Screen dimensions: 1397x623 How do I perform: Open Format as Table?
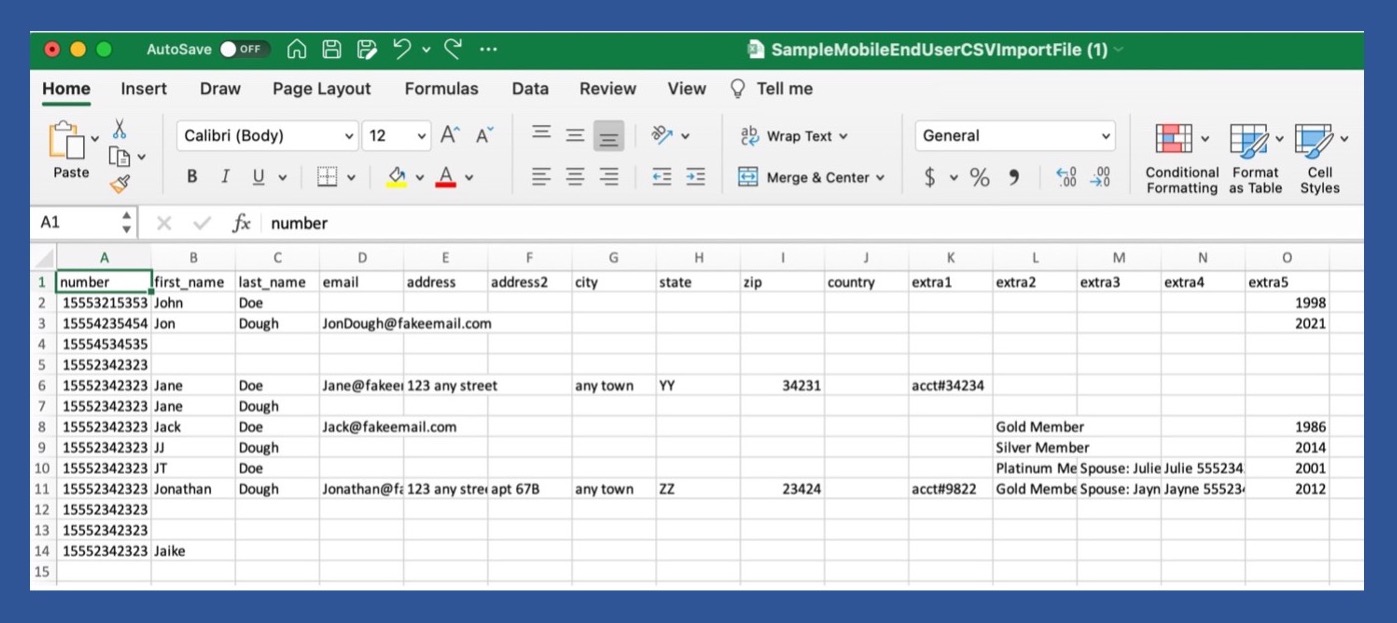pyautogui.click(x=1256, y=158)
